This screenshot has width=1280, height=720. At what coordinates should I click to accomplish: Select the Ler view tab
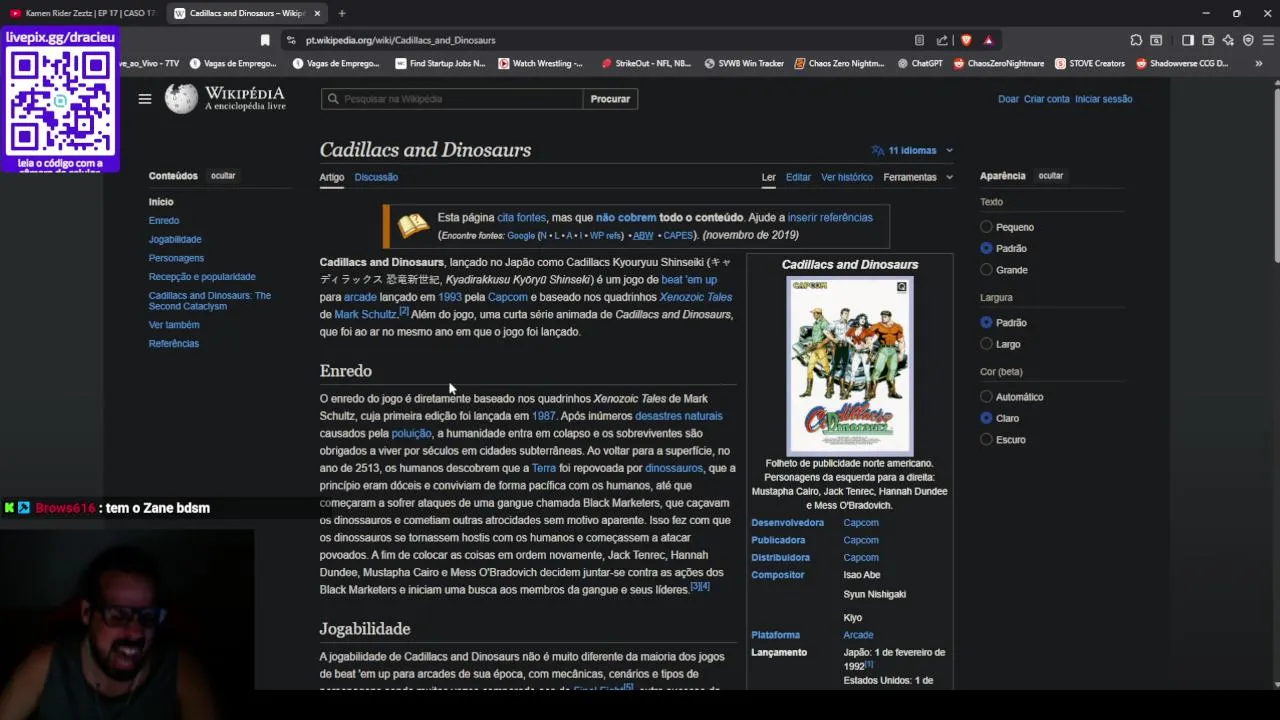pyautogui.click(x=768, y=177)
